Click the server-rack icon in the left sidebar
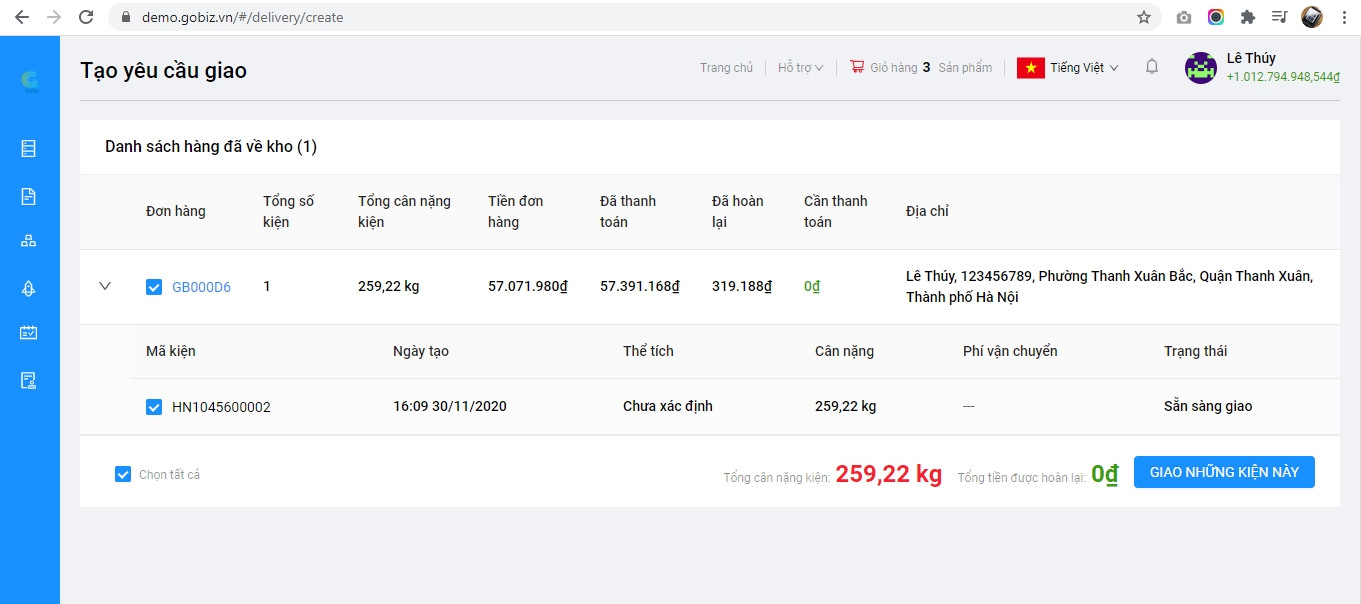The width and height of the screenshot is (1361, 604). click(29, 149)
